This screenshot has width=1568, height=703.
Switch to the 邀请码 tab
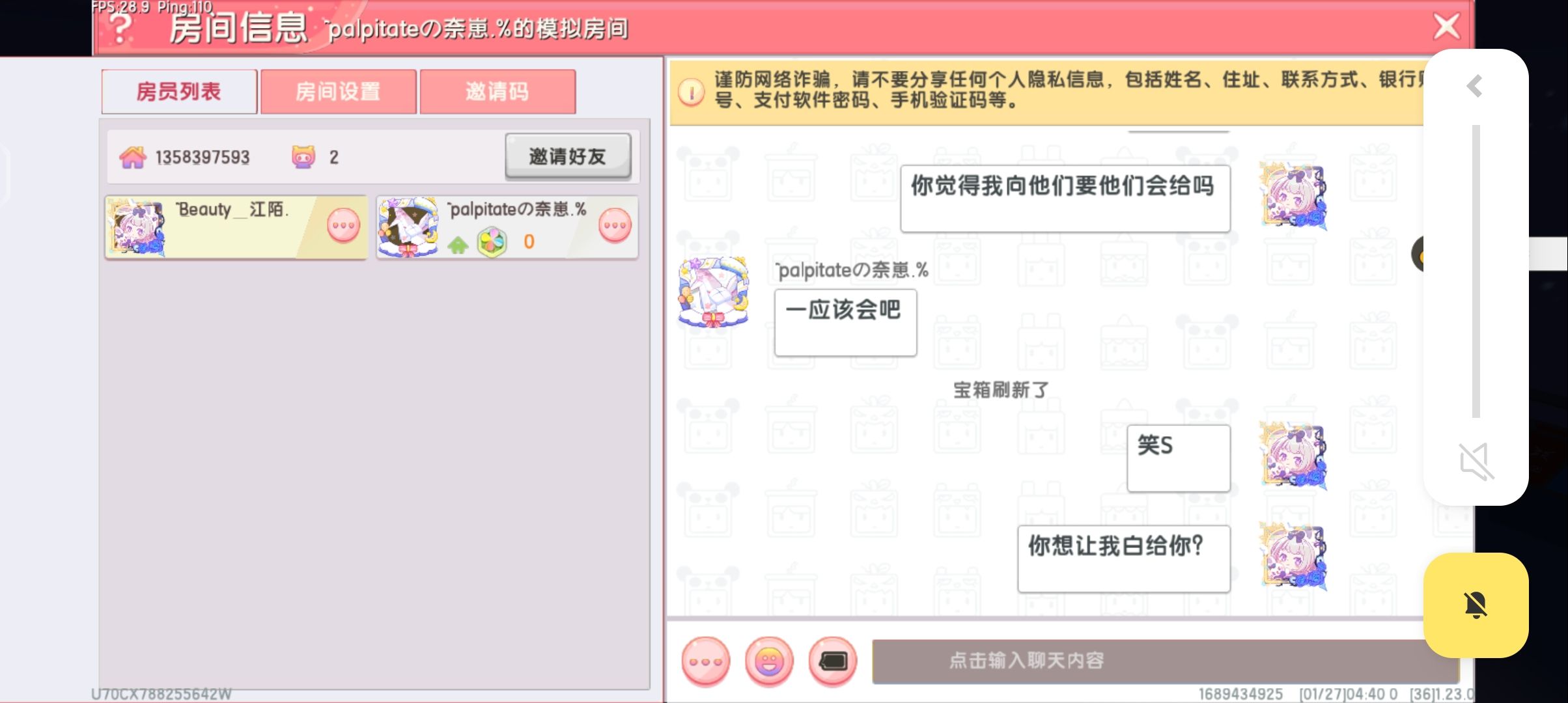tap(497, 92)
